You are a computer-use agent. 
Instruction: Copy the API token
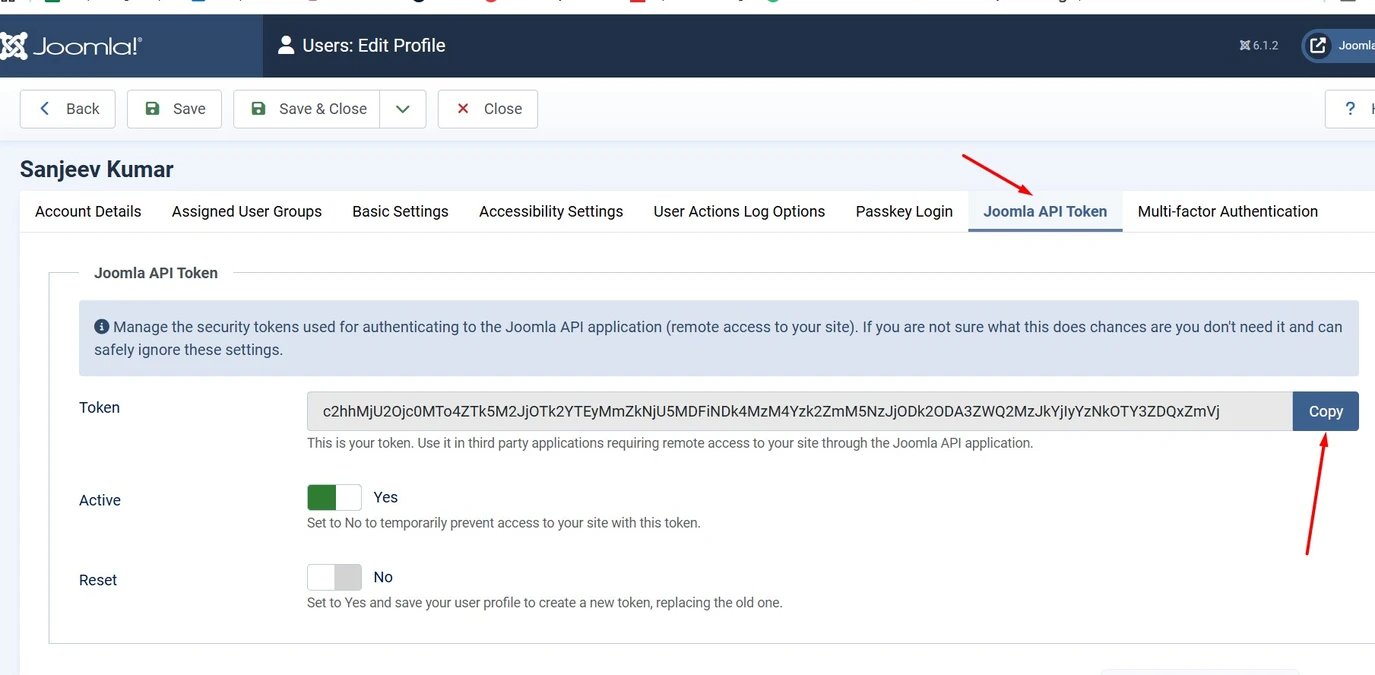point(1326,411)
